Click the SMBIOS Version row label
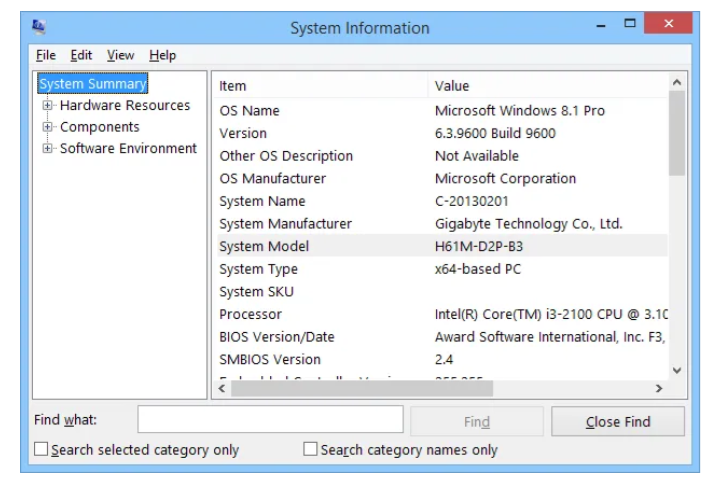Viewport: 720px width, 479px height. pyautogui.click(x=270, y=359)
